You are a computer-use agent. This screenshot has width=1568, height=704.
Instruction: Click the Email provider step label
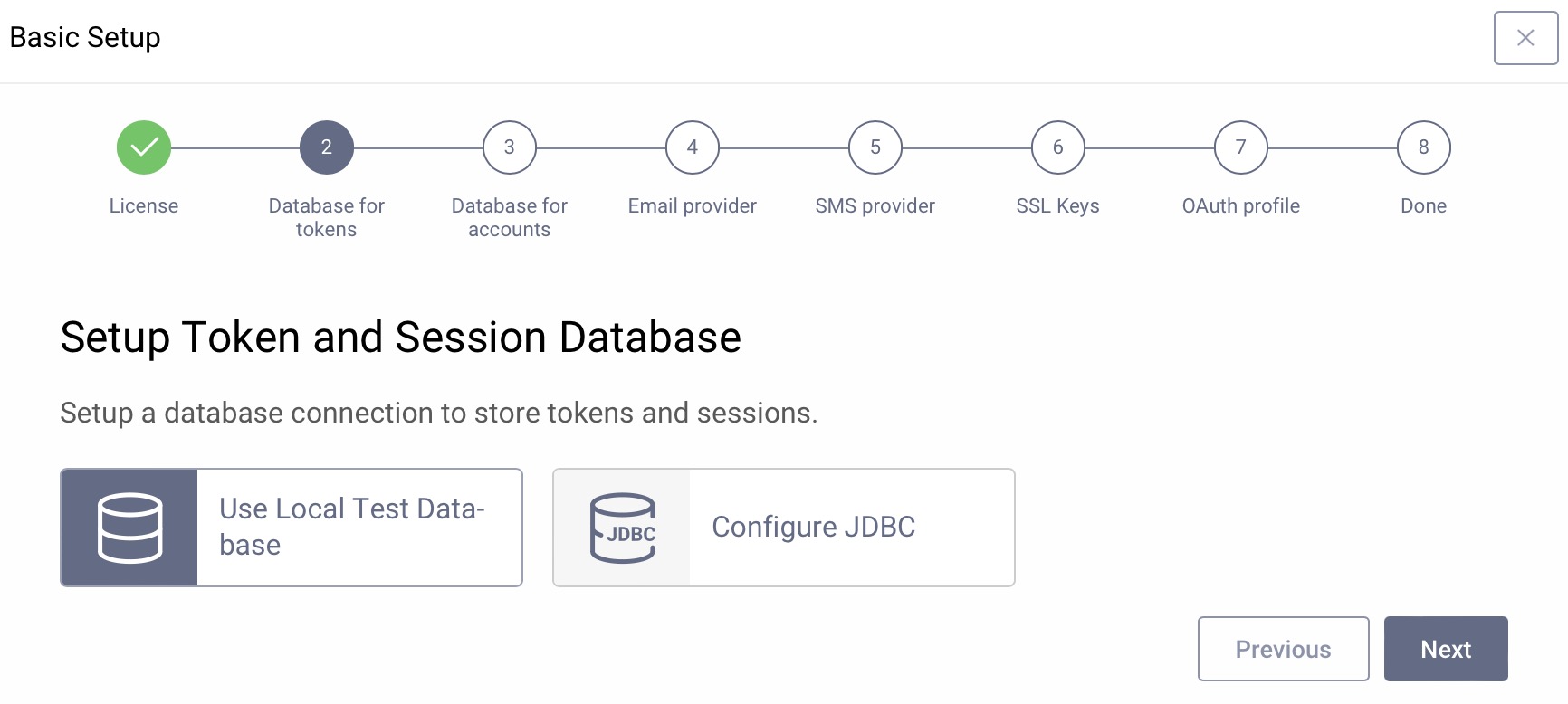[693, 206]
